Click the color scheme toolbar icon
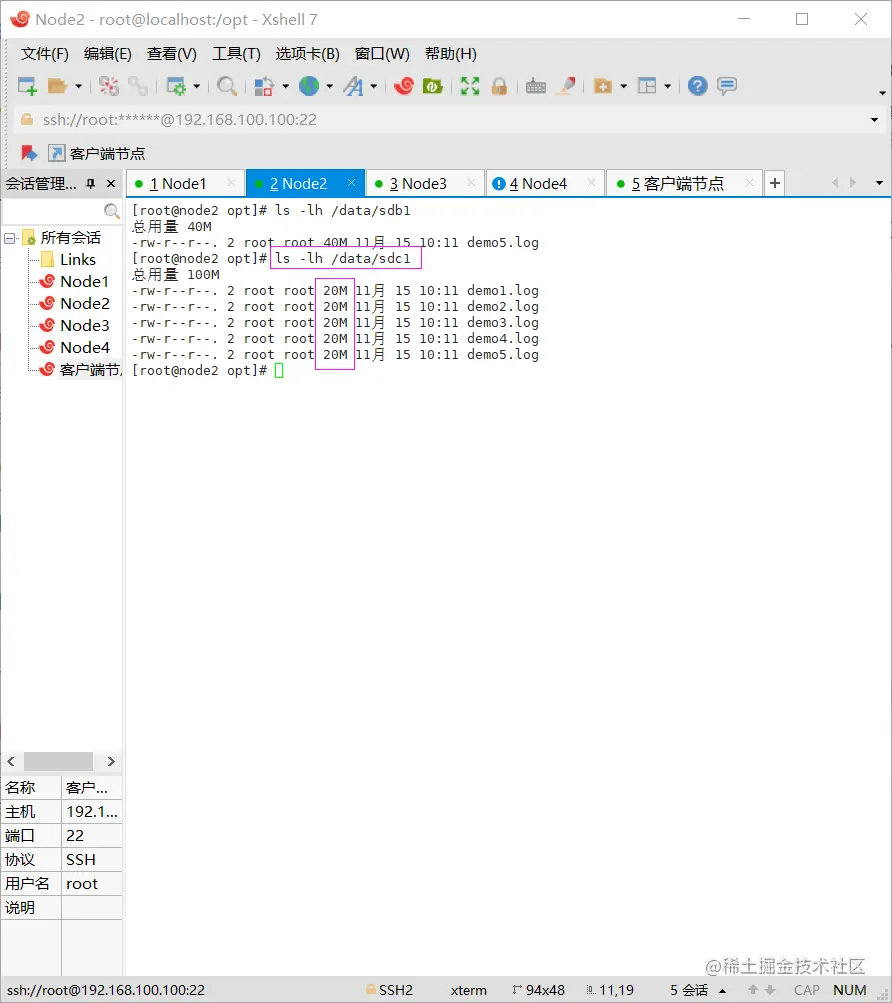Image resolution: width=892 pixels, height=1003 pixels. [264, 85]
